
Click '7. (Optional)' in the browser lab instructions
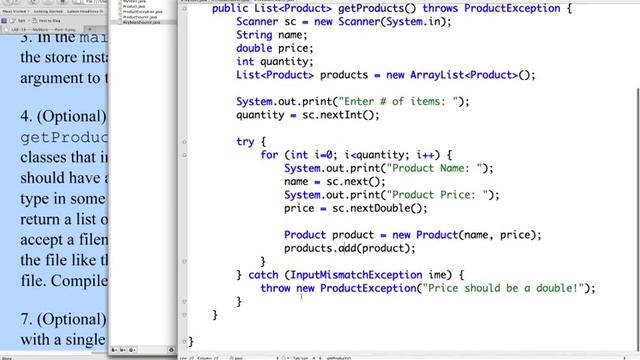63,319
